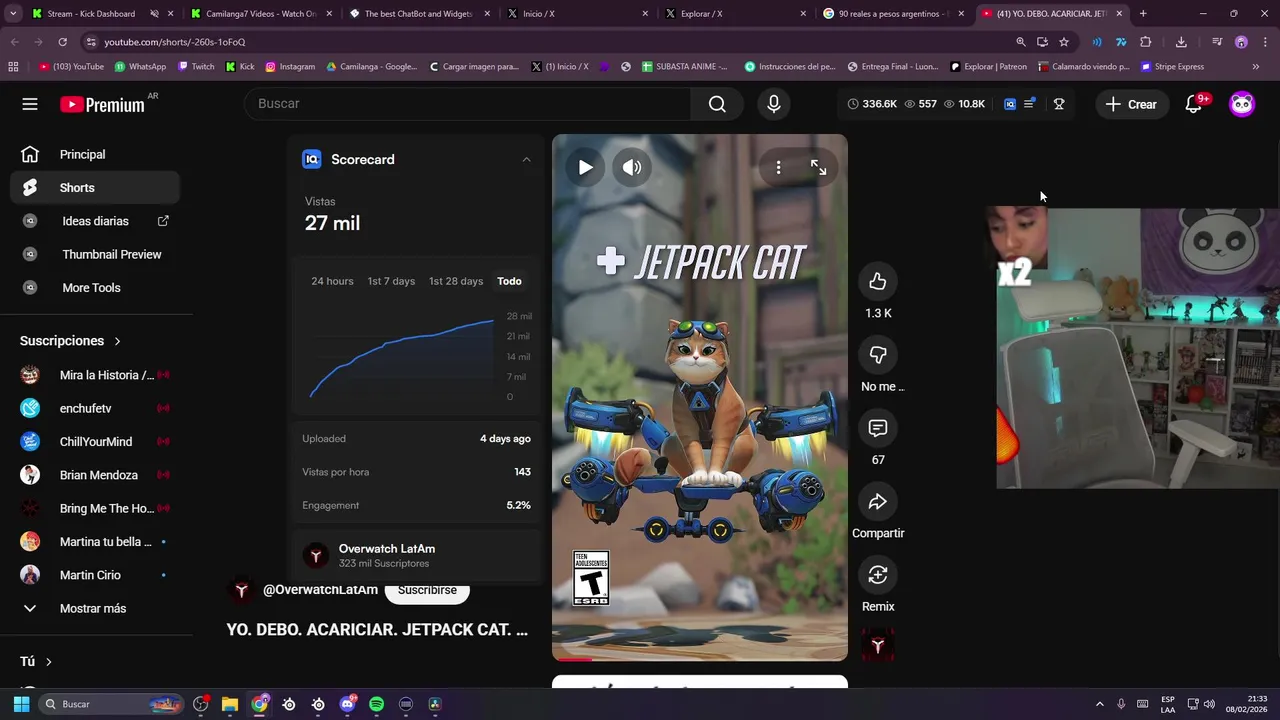The height and width of the screenshot is (720, 1280).
Task: Open Bring Me The Horizon subscription
Action: 96,508
